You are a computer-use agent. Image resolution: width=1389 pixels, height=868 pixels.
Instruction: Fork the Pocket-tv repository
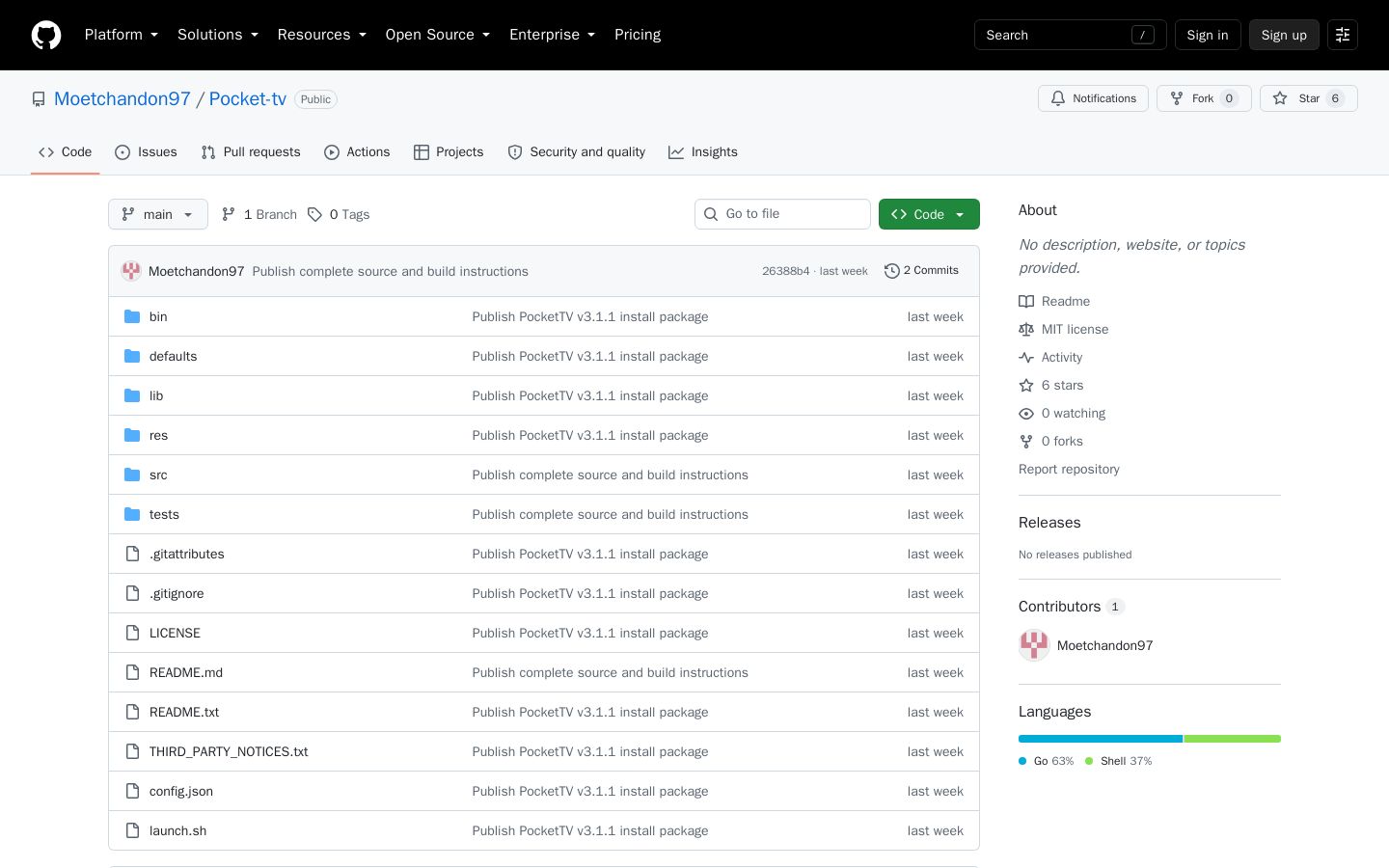pos(1204,98)
